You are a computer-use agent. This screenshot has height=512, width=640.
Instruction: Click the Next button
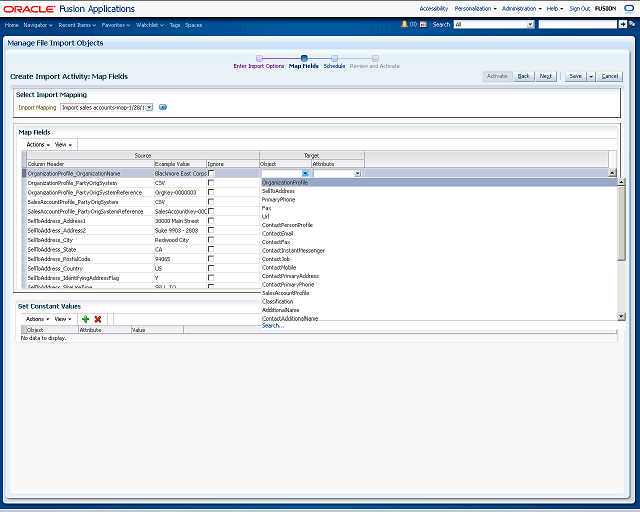[x=546, y=76]
